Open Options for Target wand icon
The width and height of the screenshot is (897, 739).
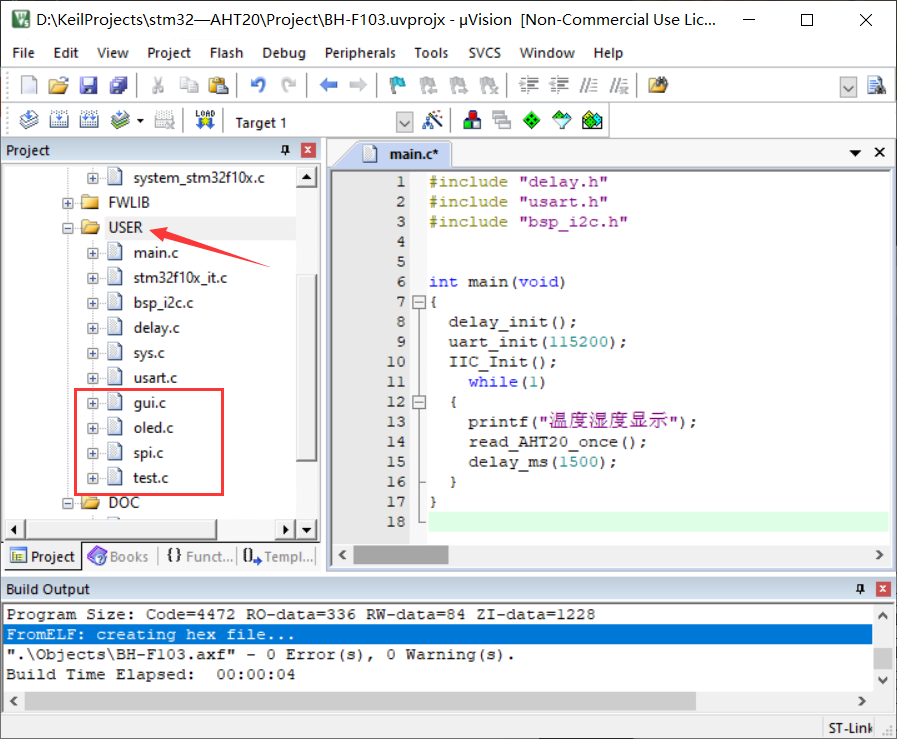tap(433, 120)
